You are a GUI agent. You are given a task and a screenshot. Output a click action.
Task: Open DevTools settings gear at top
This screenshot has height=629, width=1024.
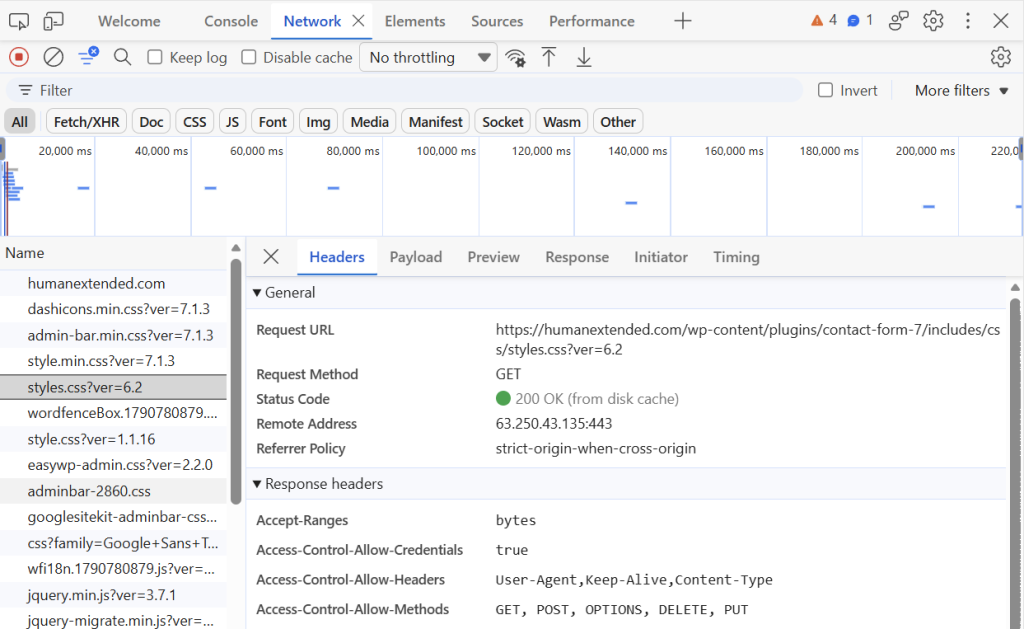pyautogui.click(x=933, y=21)
